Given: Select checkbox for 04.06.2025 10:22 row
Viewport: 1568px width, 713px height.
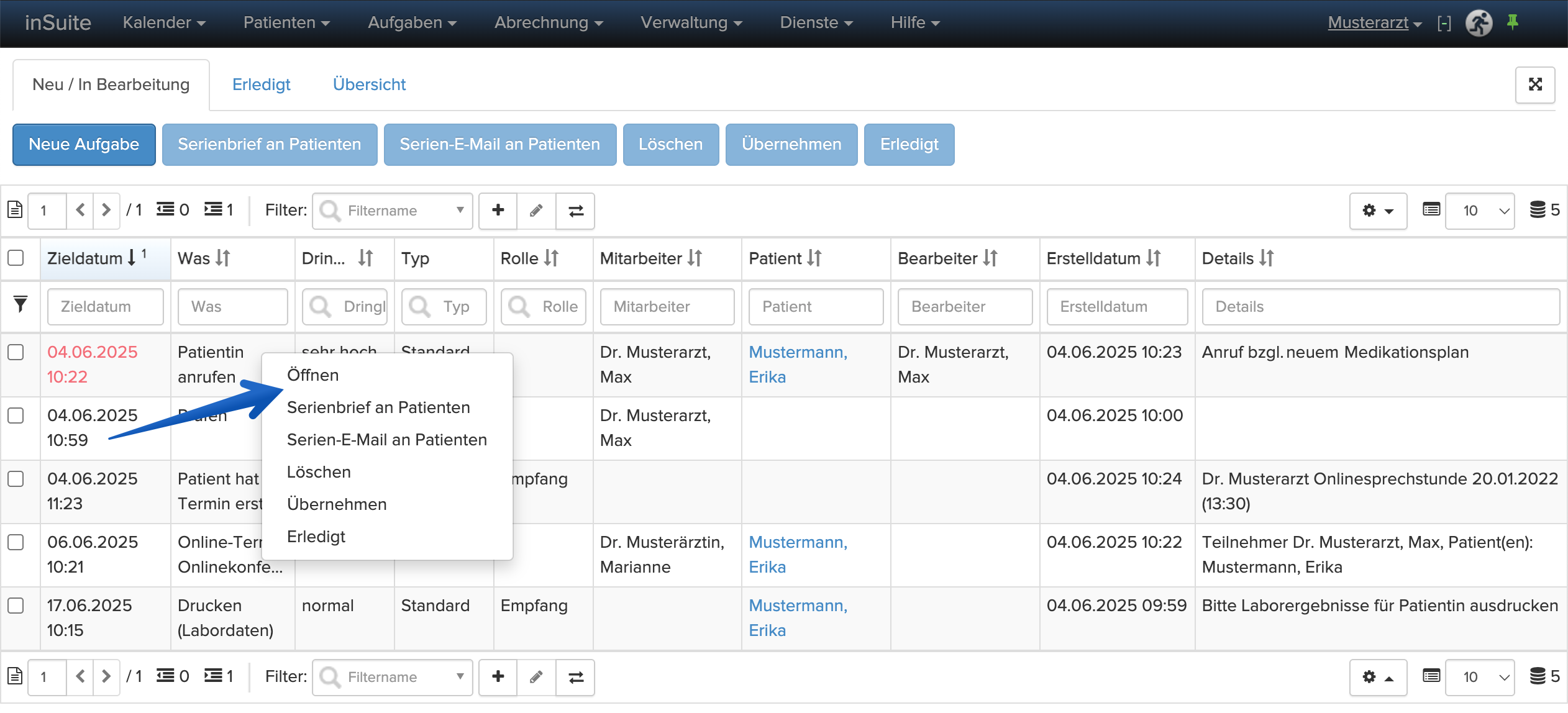Looking at the screenshot, I should [16, 352].
